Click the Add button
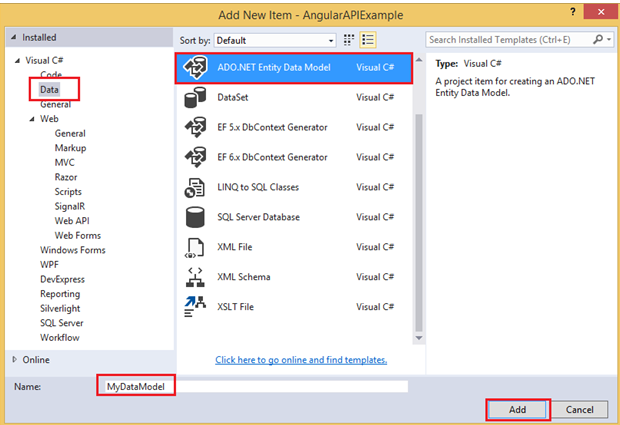Viewport: 620px width, 425px height. (x=517, y=410)
